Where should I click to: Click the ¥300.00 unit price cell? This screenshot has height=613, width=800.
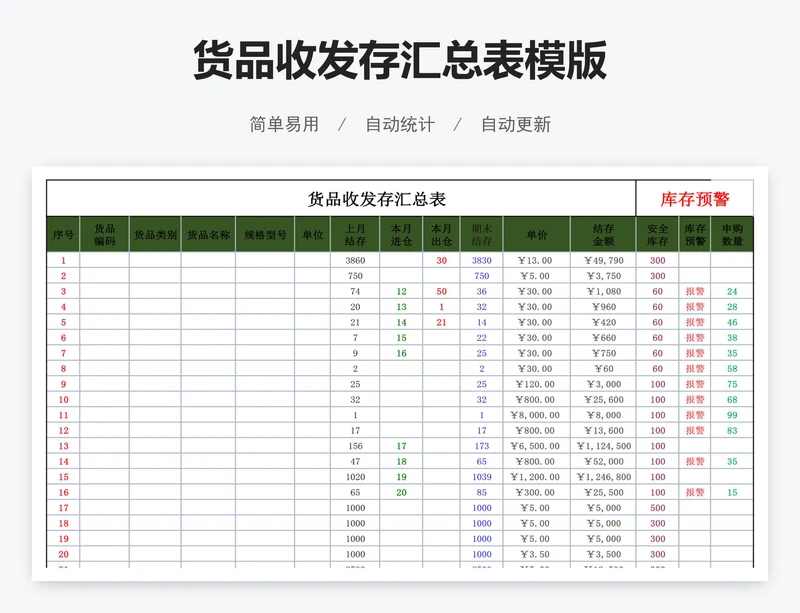pyautogui.click(x=537, y=492)
